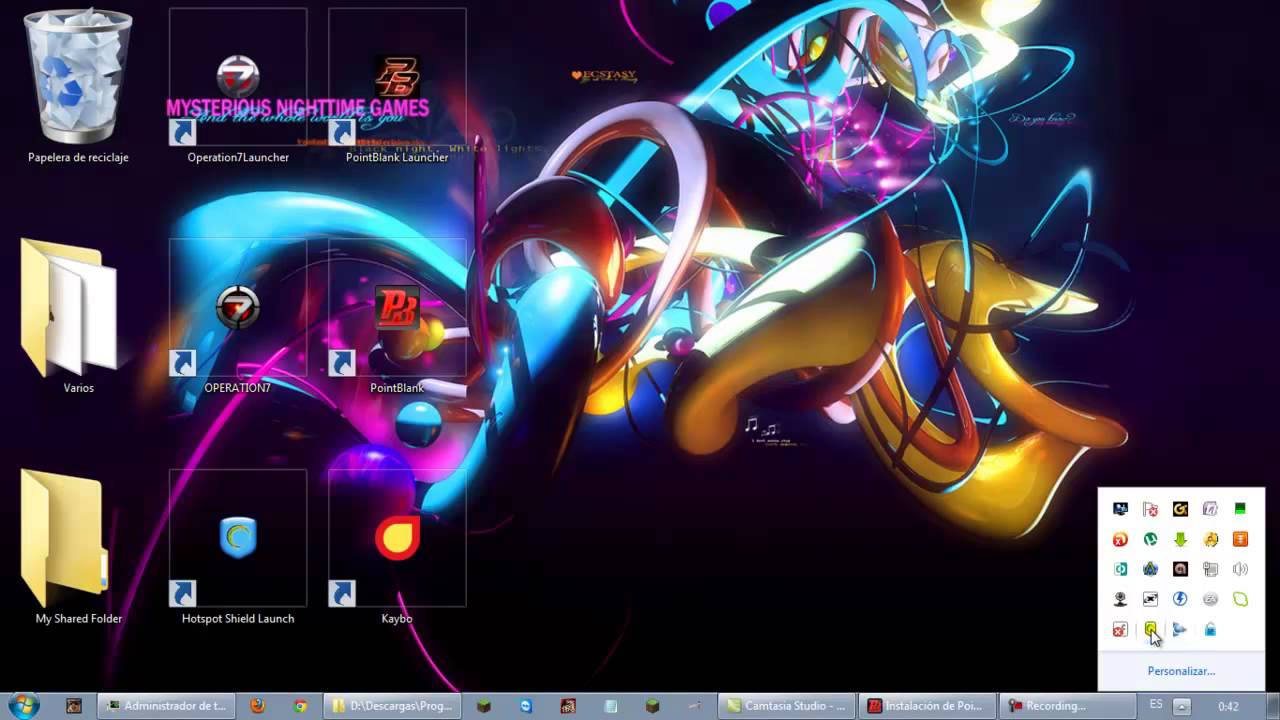Click the Action Center flag tray icon
1280x720 pixels.
pyautogui.click(x=1150, y=509)
